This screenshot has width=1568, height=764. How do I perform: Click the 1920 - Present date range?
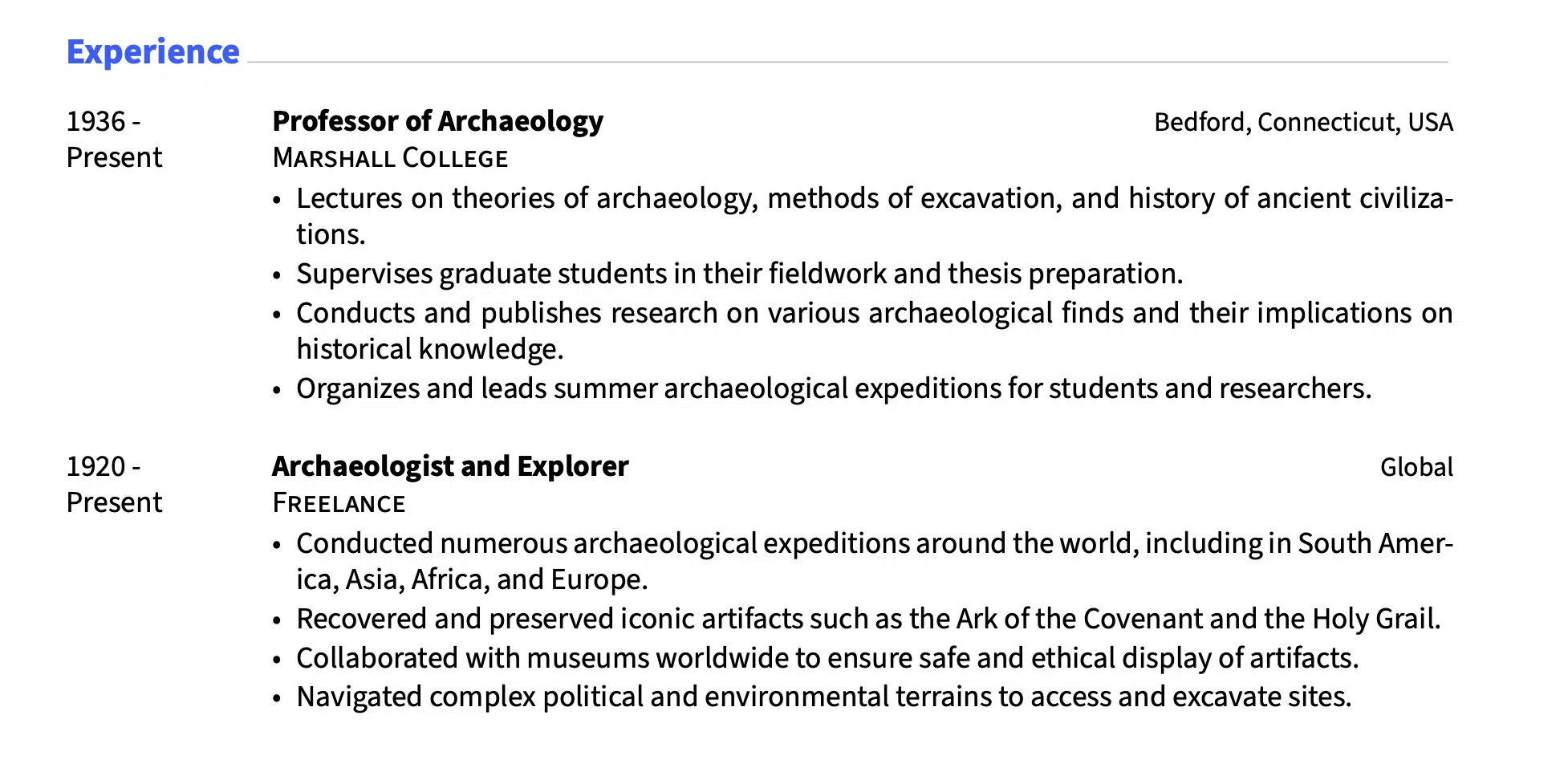(114, 485)
